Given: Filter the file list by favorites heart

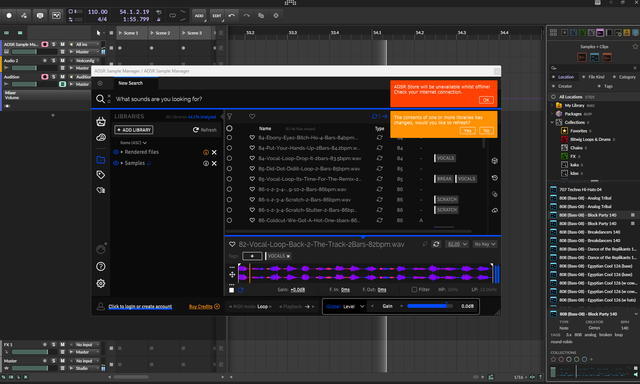Looking at the screenshot, I should click(252, 116).
